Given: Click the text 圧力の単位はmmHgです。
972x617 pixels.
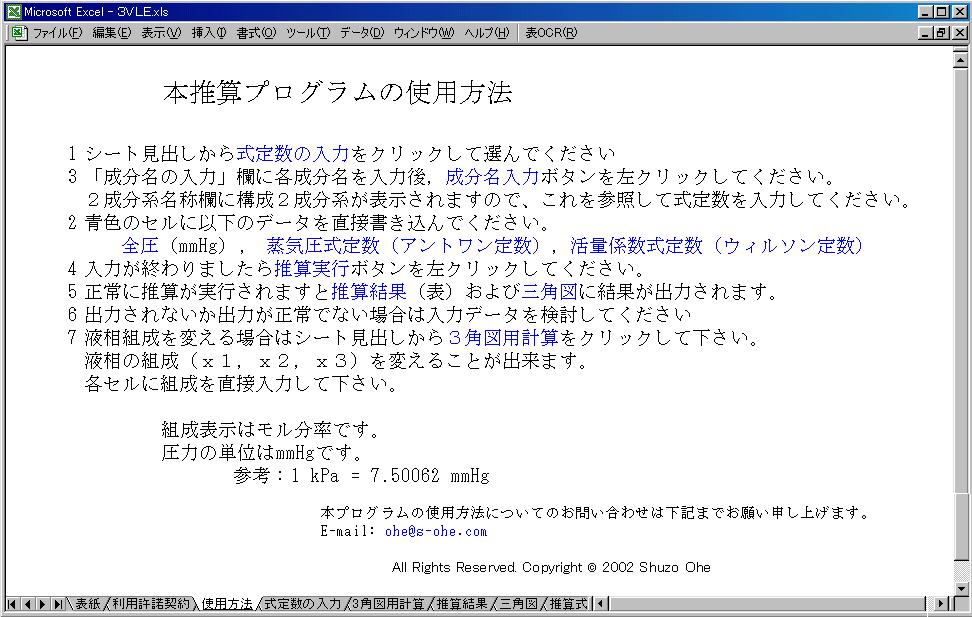Looking at the screenshot, I should pos(262,453).
